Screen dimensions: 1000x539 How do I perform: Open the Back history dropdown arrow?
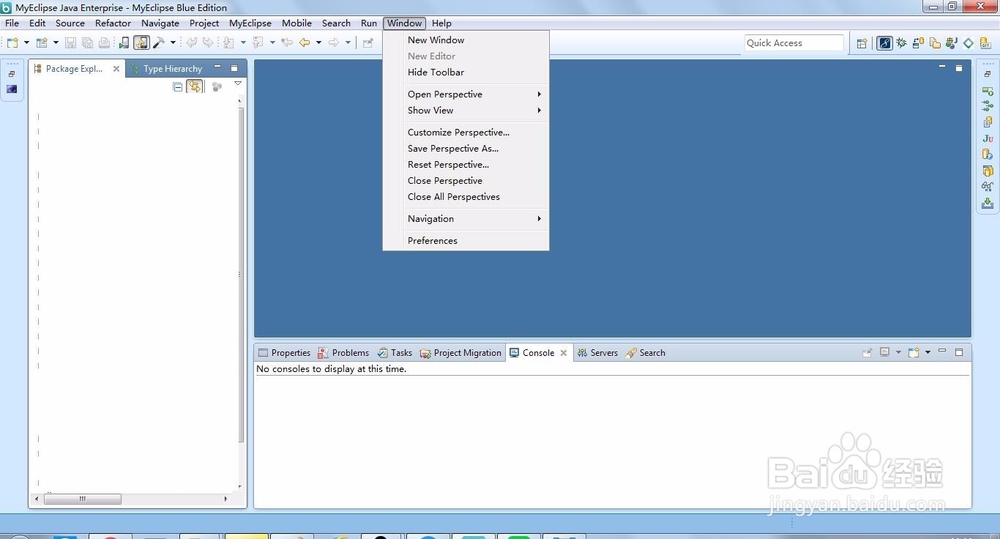point(319,43)
